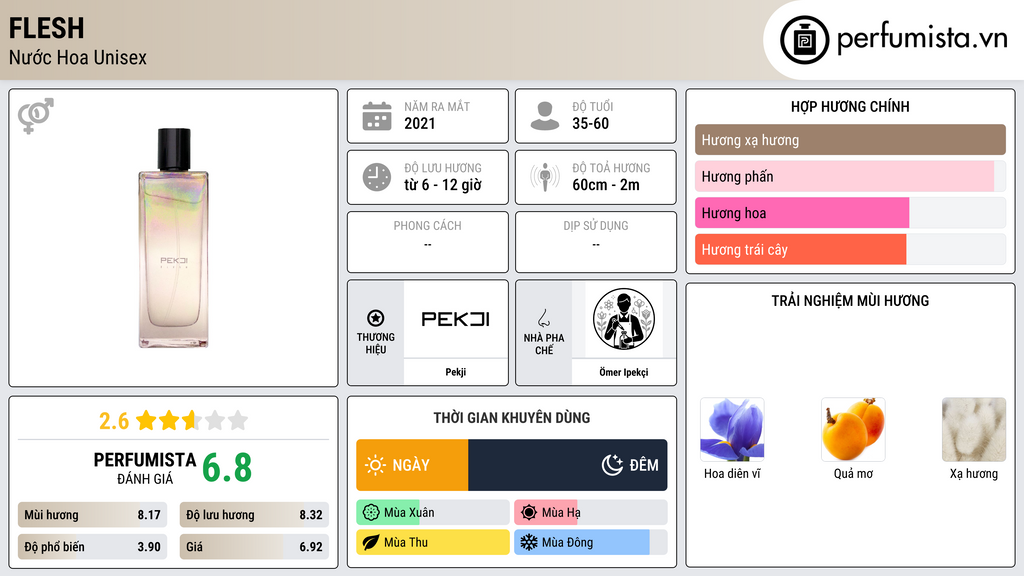Click the Hoa diên vĩ caption
1024x576 pixels.
pyautogui.click(x=732, y=473)
